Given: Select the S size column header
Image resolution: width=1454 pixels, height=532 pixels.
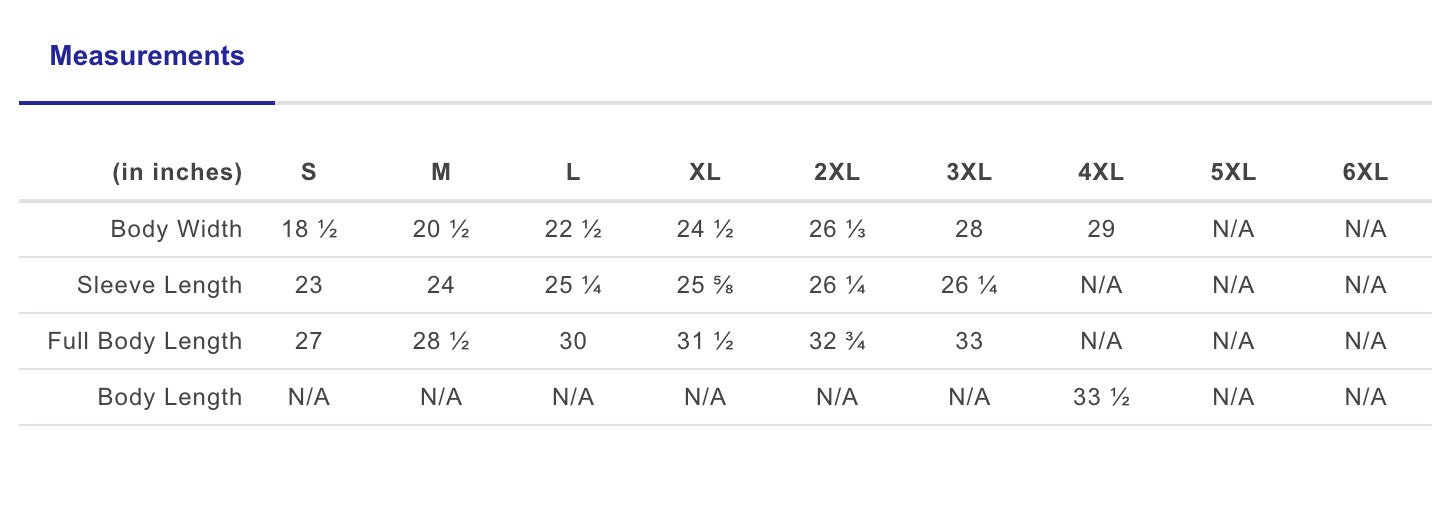Looking at the screenshot, I should (x=309, y=172).
